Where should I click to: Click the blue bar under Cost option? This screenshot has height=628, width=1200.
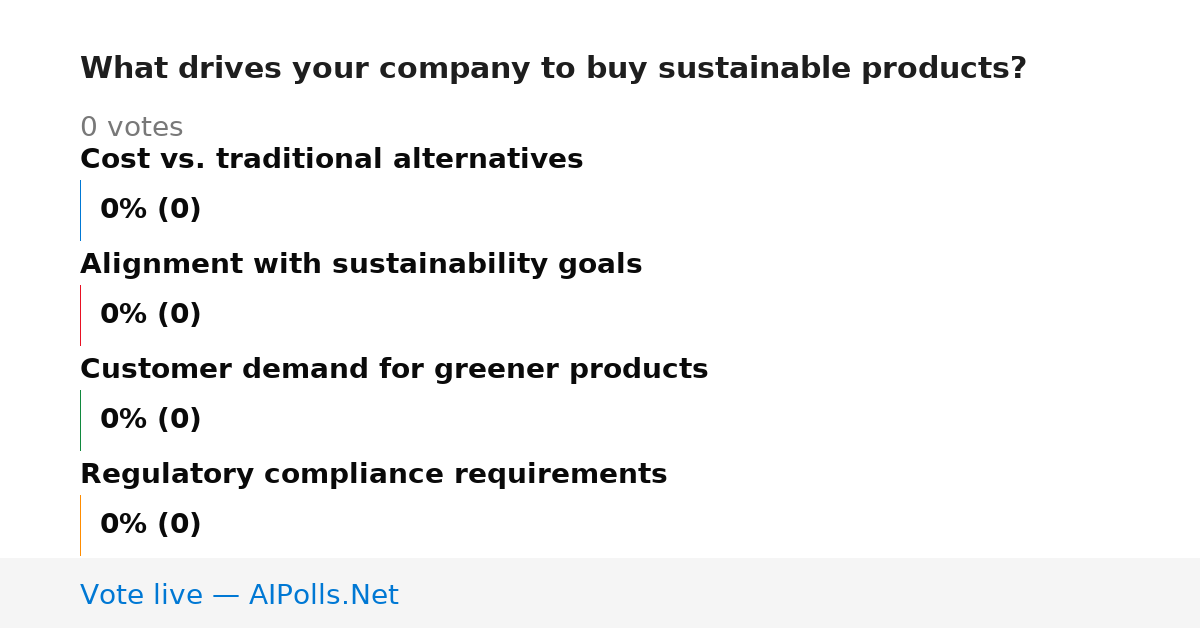click(x=80, y=210)
